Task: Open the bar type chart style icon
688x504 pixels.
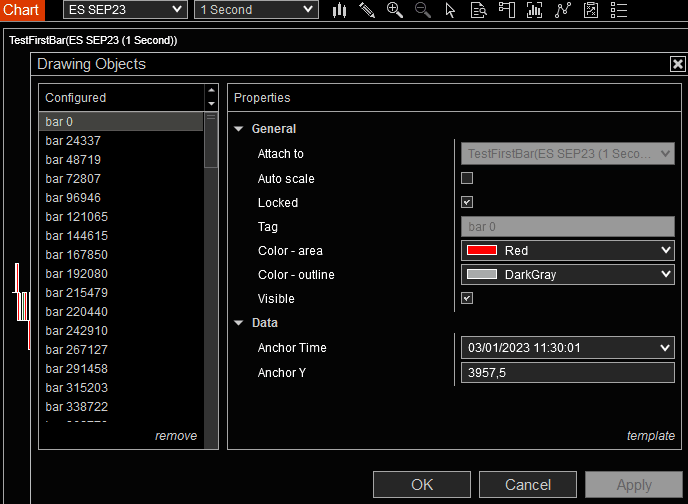Action: (x=339, y=10)
